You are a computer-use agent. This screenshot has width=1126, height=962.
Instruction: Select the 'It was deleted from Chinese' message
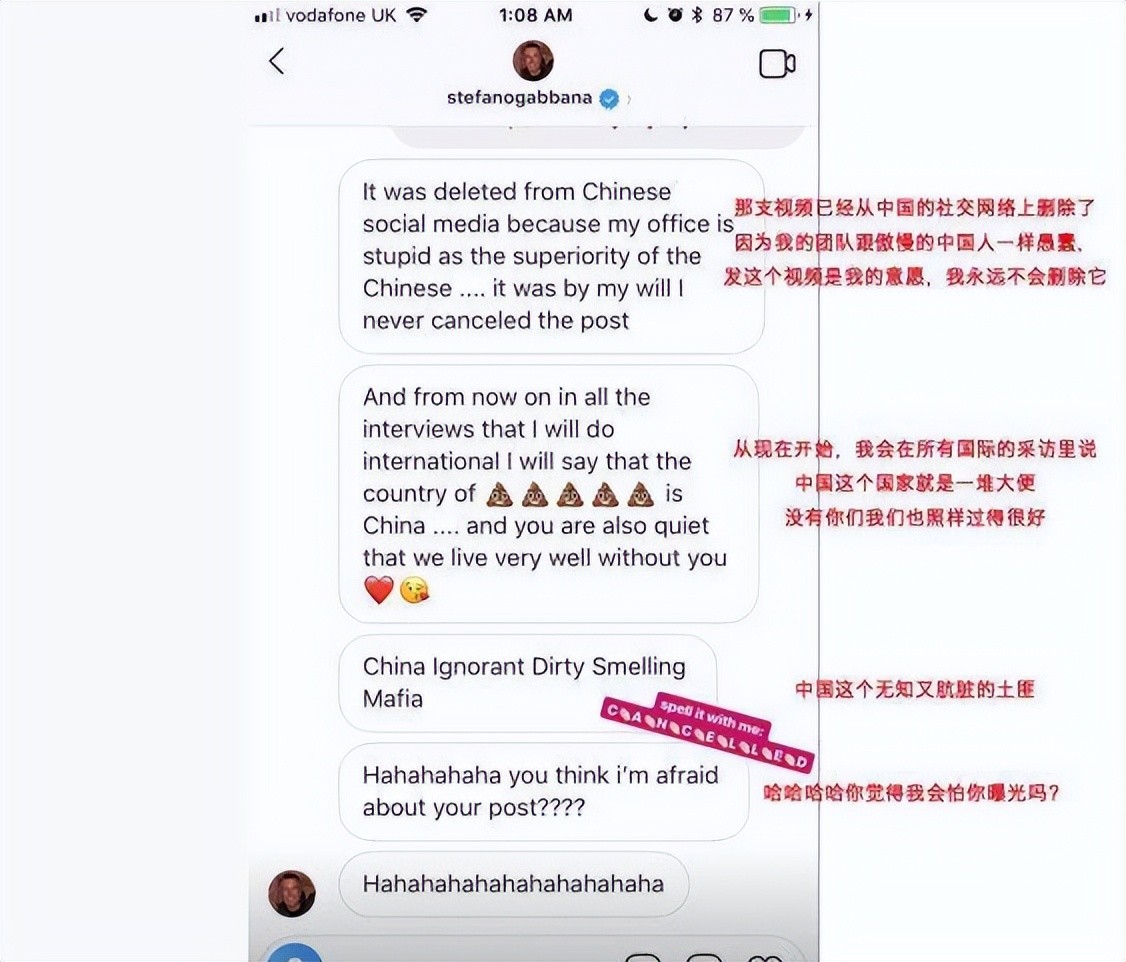pyautogui.click(x=552, y=256)
